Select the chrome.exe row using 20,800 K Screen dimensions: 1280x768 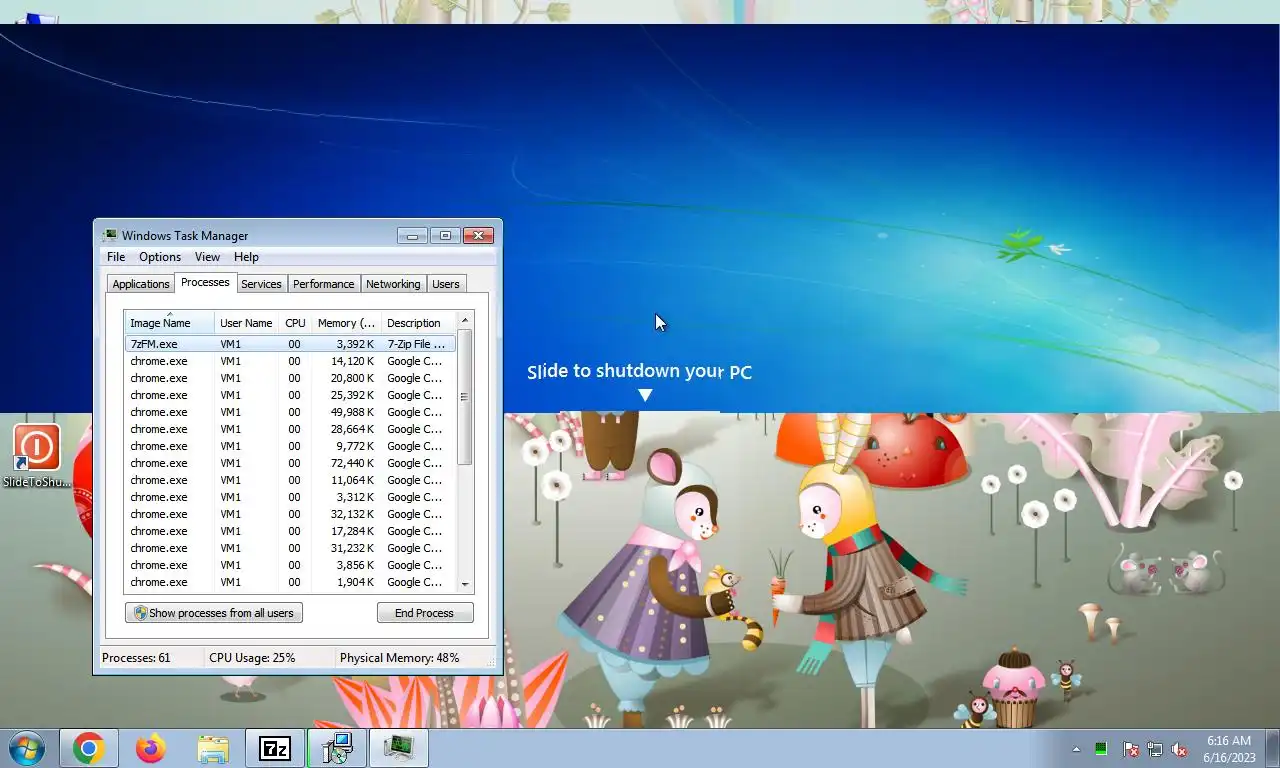(x=290, y=378)
